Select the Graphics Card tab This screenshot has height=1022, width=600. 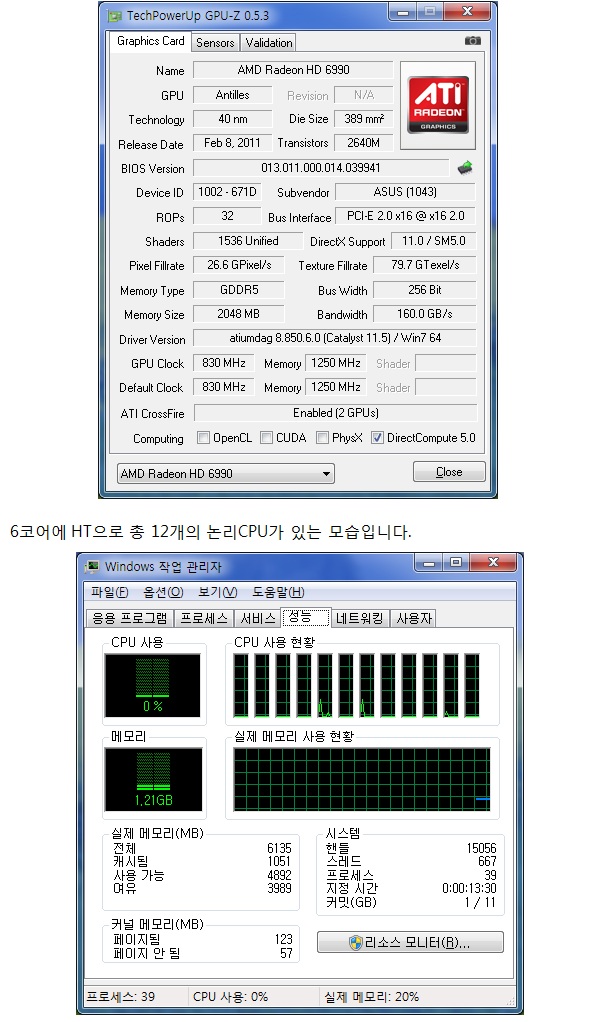coord(150,40)
